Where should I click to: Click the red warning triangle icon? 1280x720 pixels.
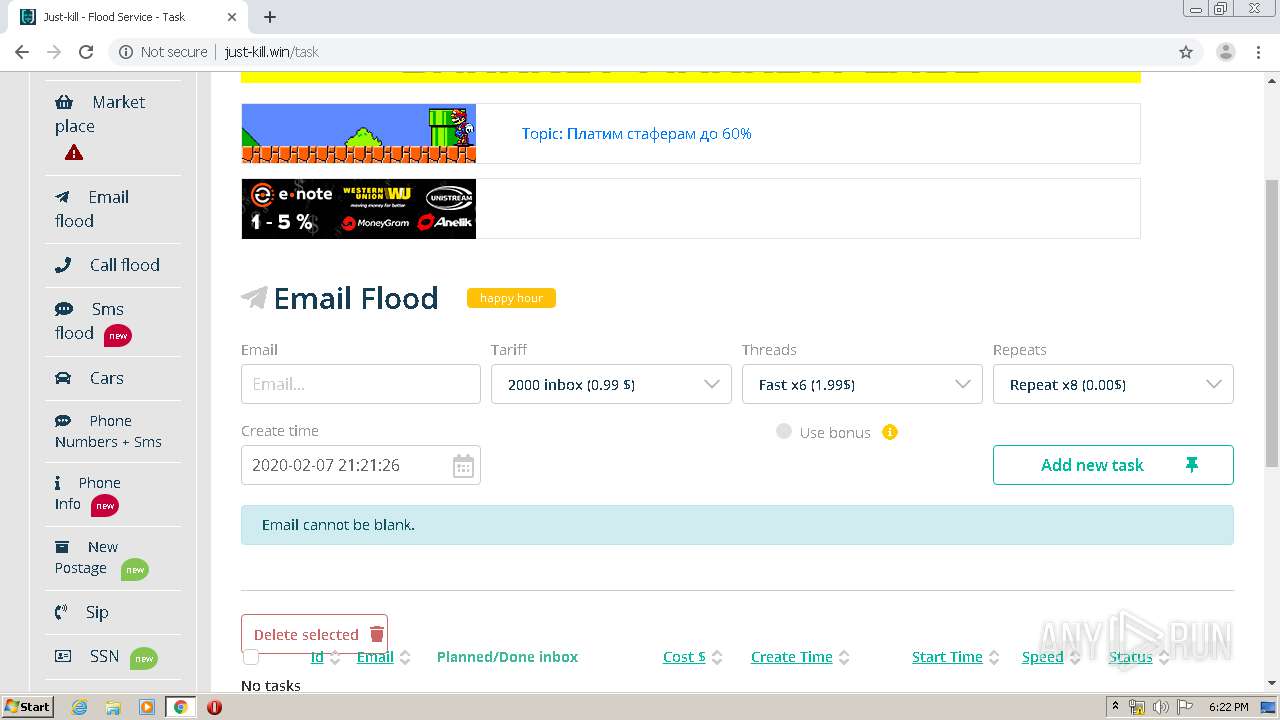pyautogui.click(x=74, y=153)
